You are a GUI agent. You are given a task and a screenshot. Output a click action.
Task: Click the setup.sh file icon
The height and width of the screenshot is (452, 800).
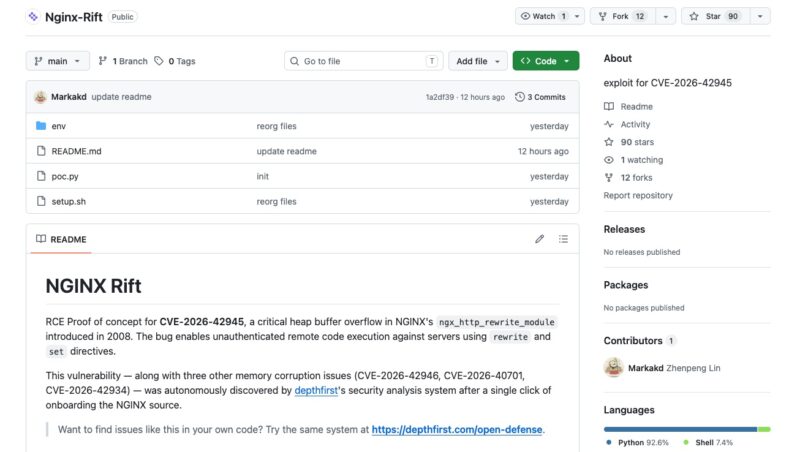click(x=41, y=201)
